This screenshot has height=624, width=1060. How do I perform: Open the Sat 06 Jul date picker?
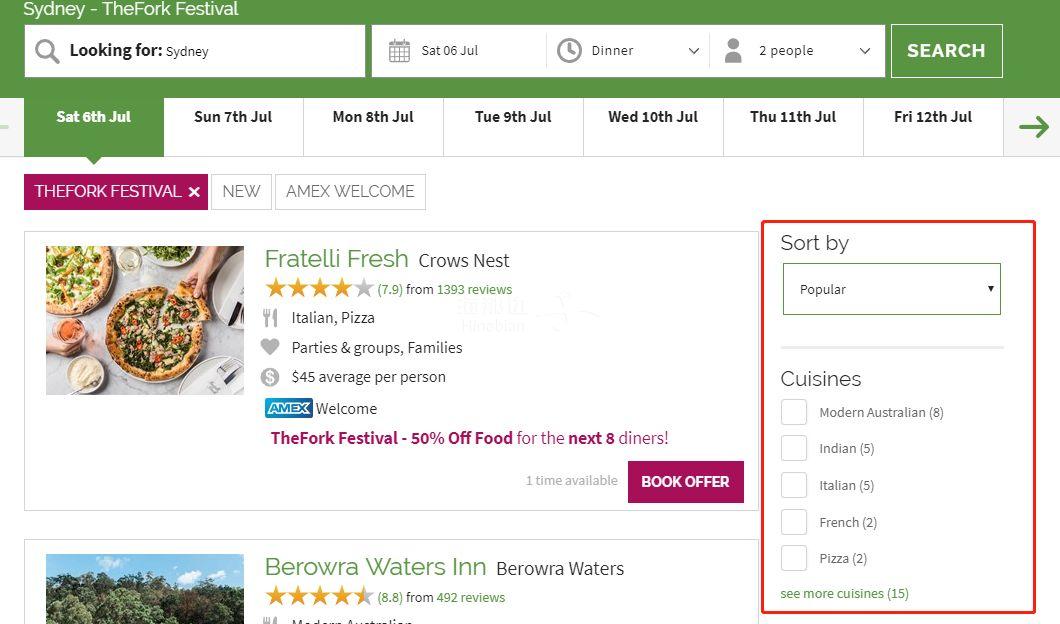point(458,51)
